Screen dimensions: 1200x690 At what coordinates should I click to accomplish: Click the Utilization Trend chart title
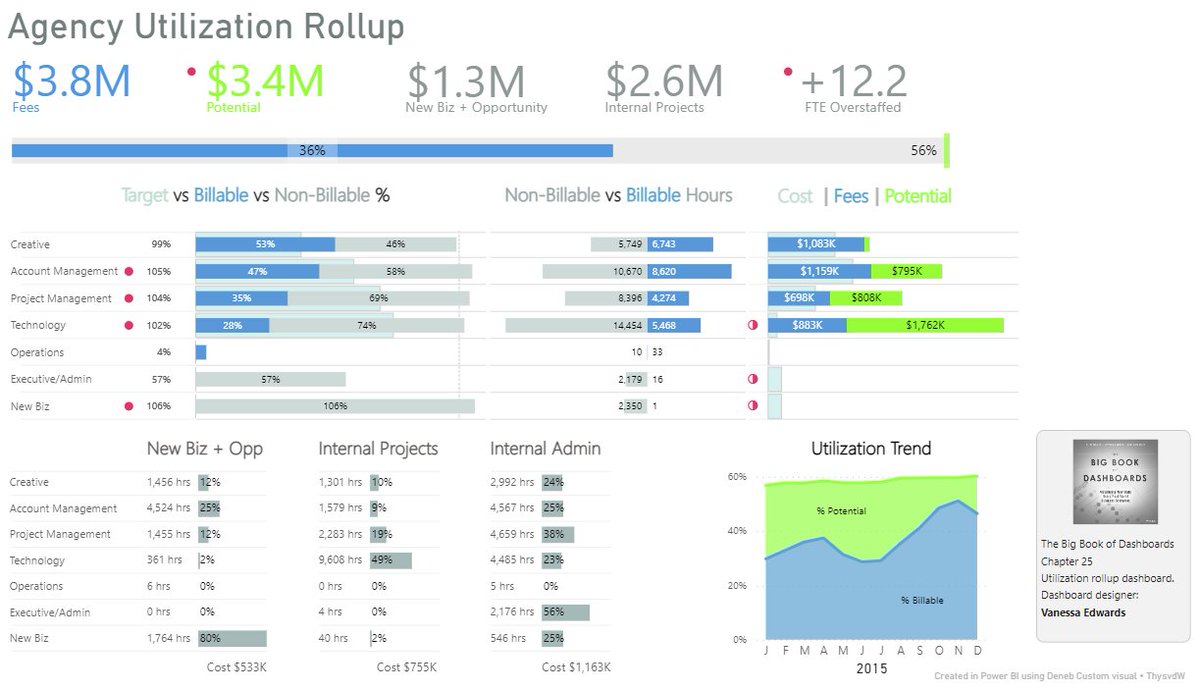tap(871, 449)
